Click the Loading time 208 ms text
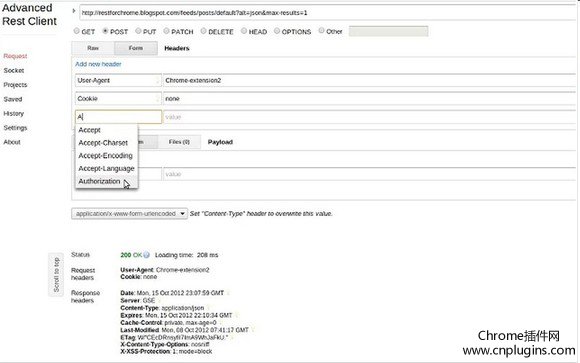The width and height of the screenshot is (580, 363). tap(186, 255)
